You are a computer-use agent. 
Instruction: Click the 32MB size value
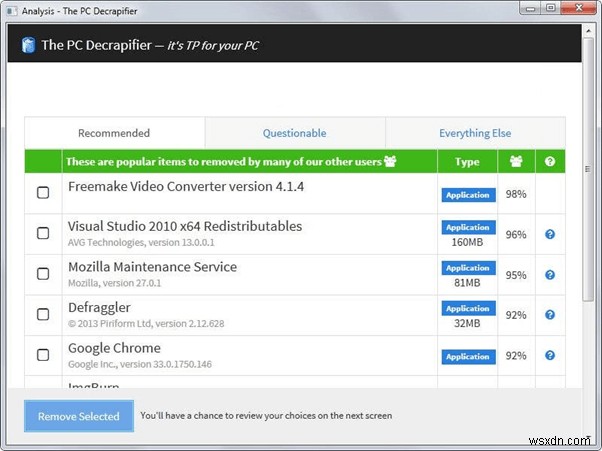pos(467,323)
